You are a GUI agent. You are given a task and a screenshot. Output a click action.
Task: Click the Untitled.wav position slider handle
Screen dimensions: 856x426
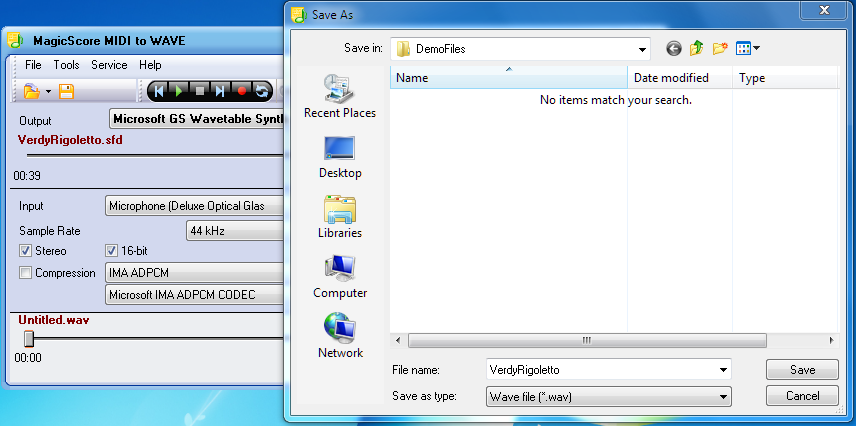coord(29,339)
